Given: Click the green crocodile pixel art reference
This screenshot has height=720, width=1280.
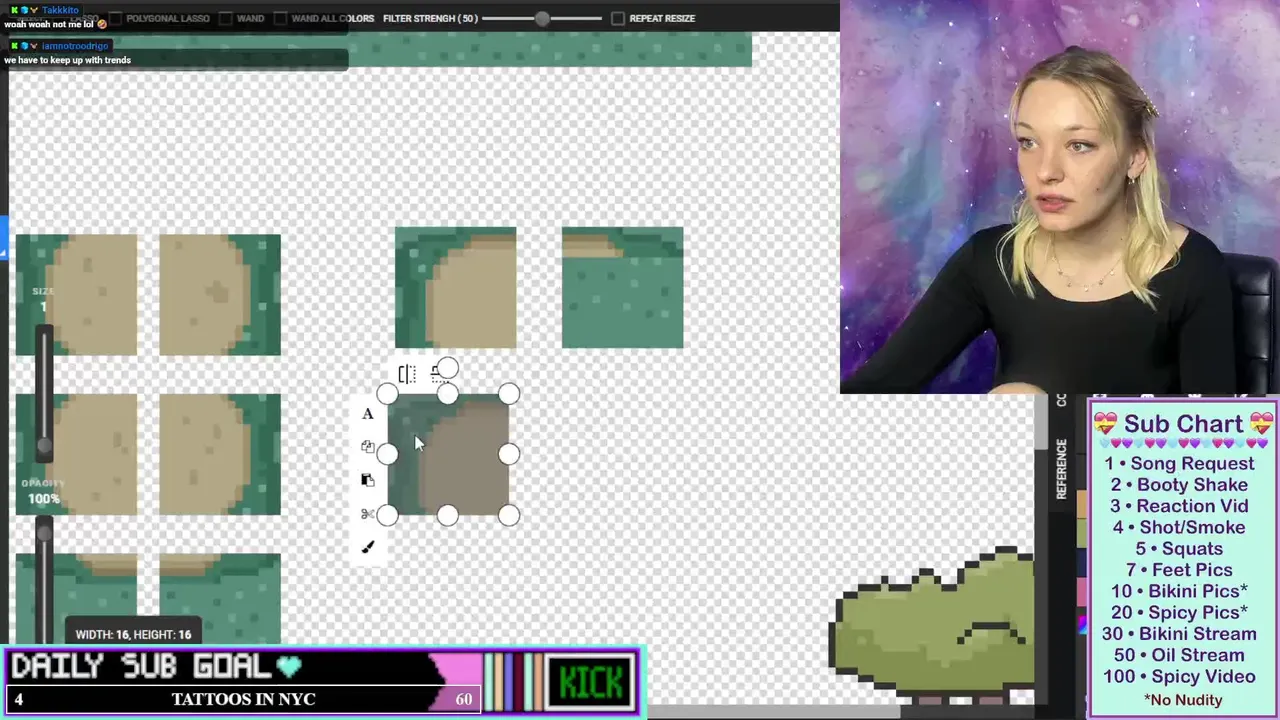Looking at the screenshot, I should pos(933,622).
